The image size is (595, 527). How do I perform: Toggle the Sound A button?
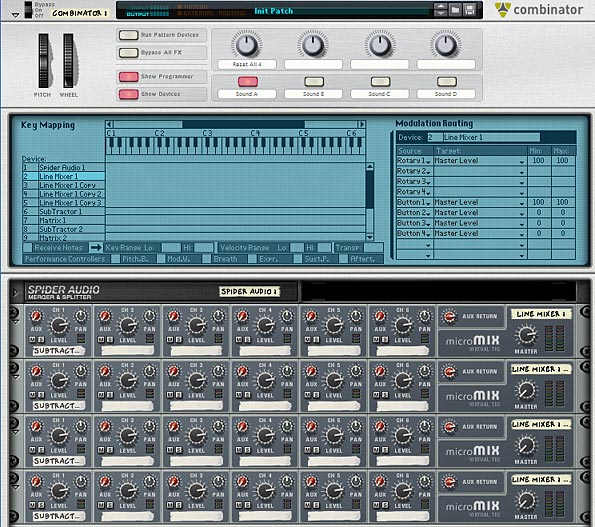click(248, 81)
